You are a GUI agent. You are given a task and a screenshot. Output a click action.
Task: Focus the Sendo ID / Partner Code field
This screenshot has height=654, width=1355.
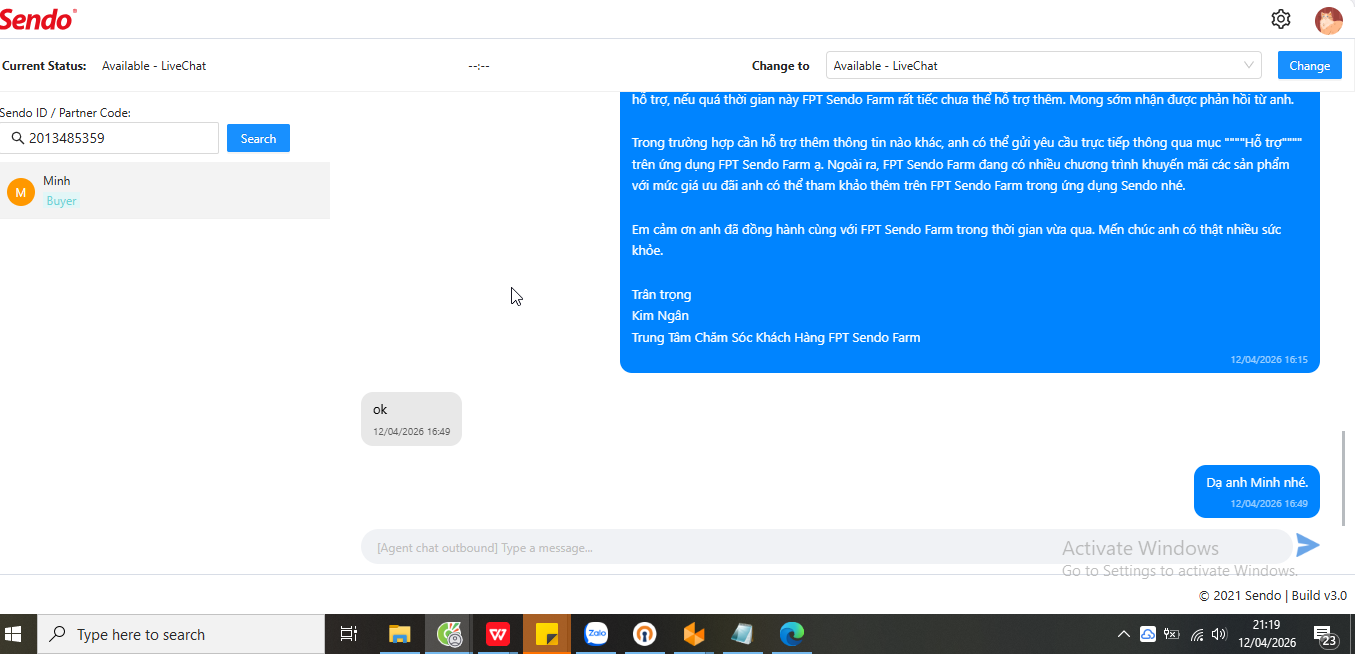[x=109, y=138]
